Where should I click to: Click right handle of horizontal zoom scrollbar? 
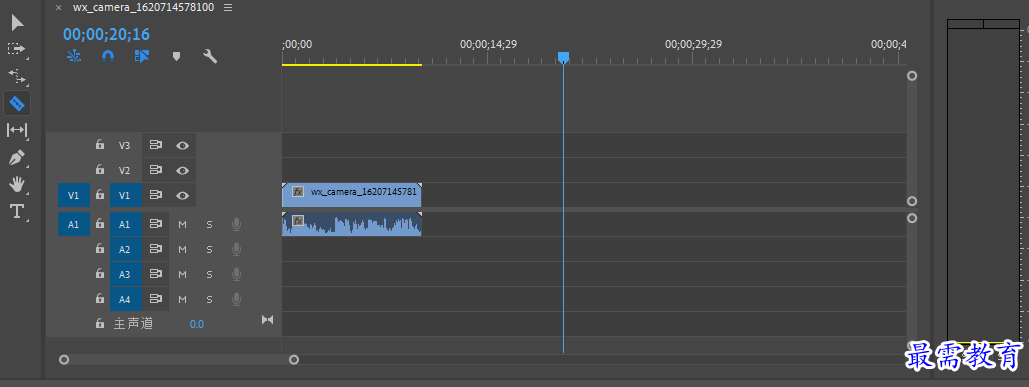pyautogui.click(x=294, y=359)
